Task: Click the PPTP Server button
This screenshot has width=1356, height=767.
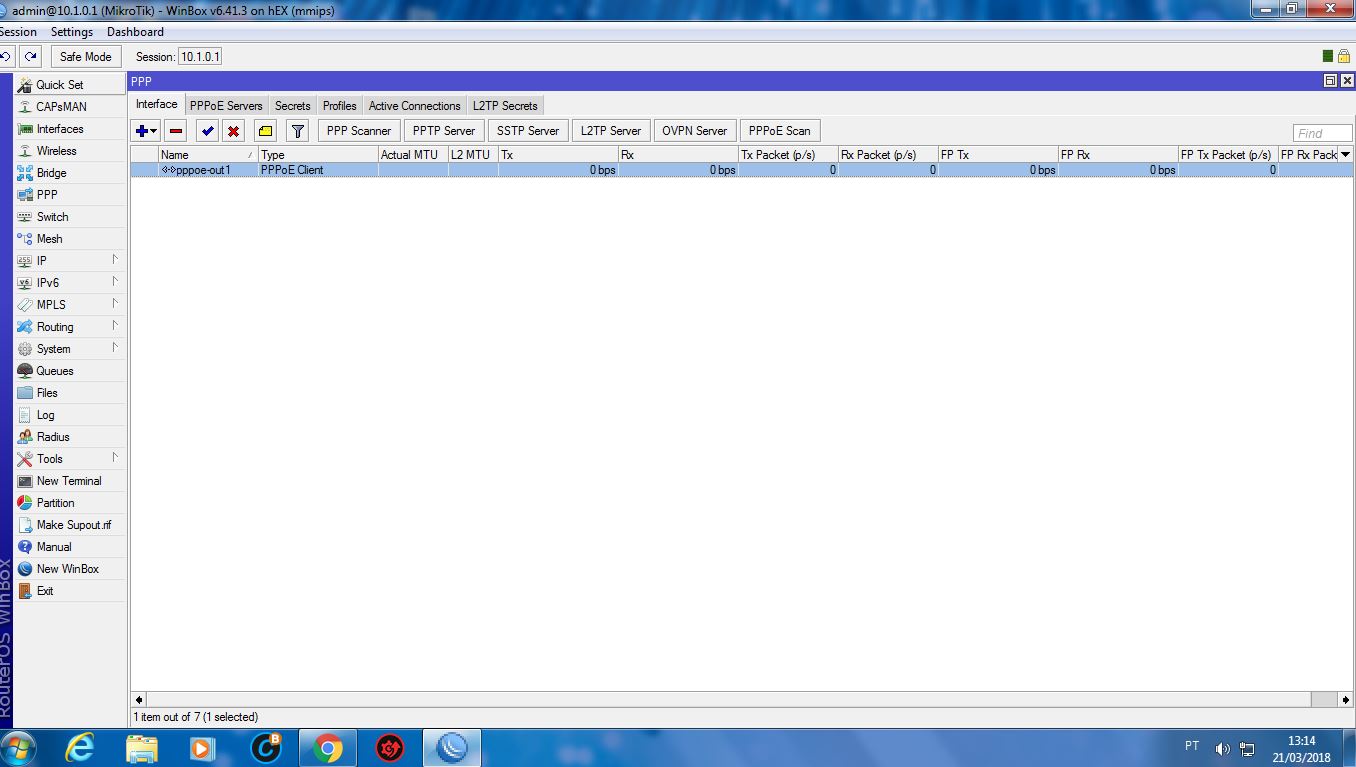Action: 444,131
